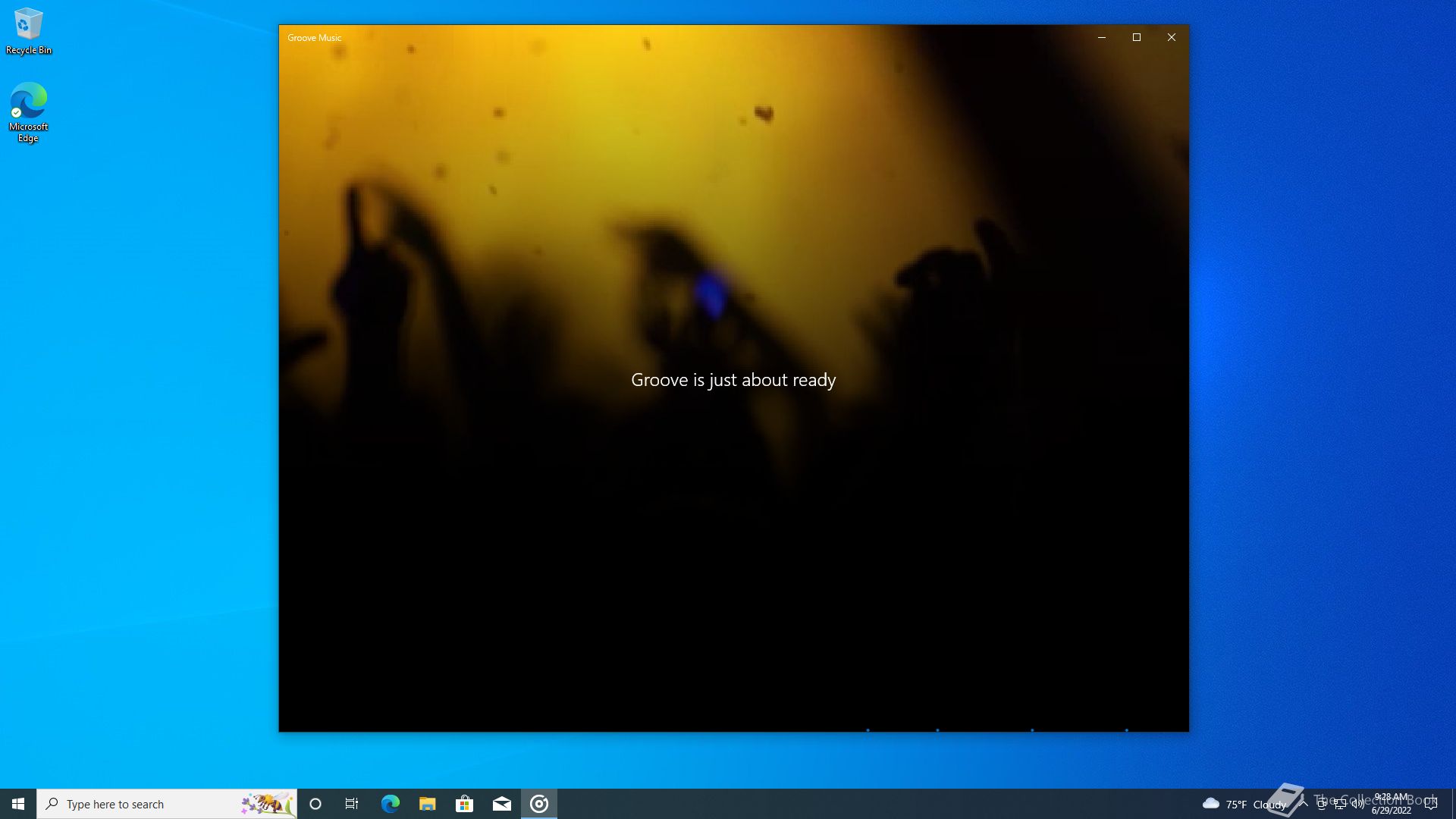This screenshot has height=819, width=1456.
Task: Open the Recycle Bin desktop icon
Action: coord(28,31)
